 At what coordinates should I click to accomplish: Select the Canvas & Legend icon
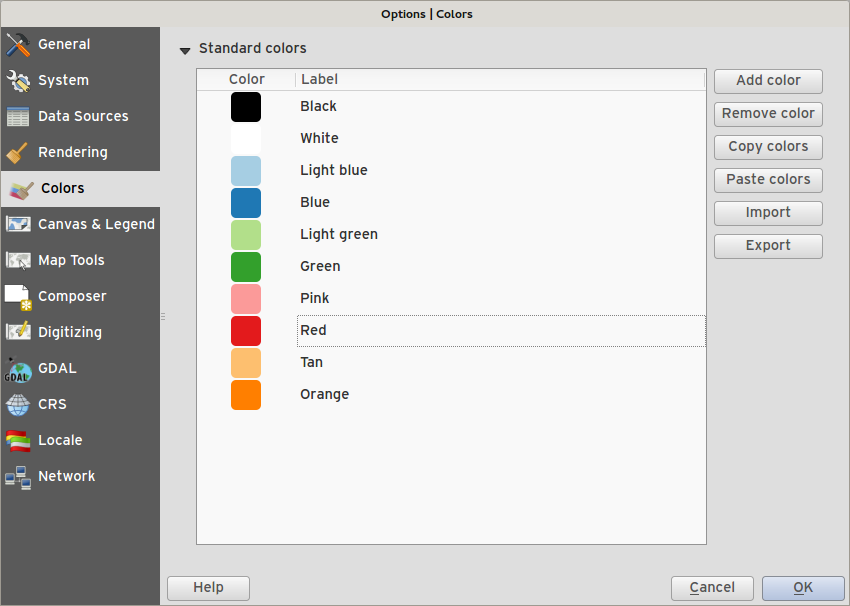[x=18, y=225]
